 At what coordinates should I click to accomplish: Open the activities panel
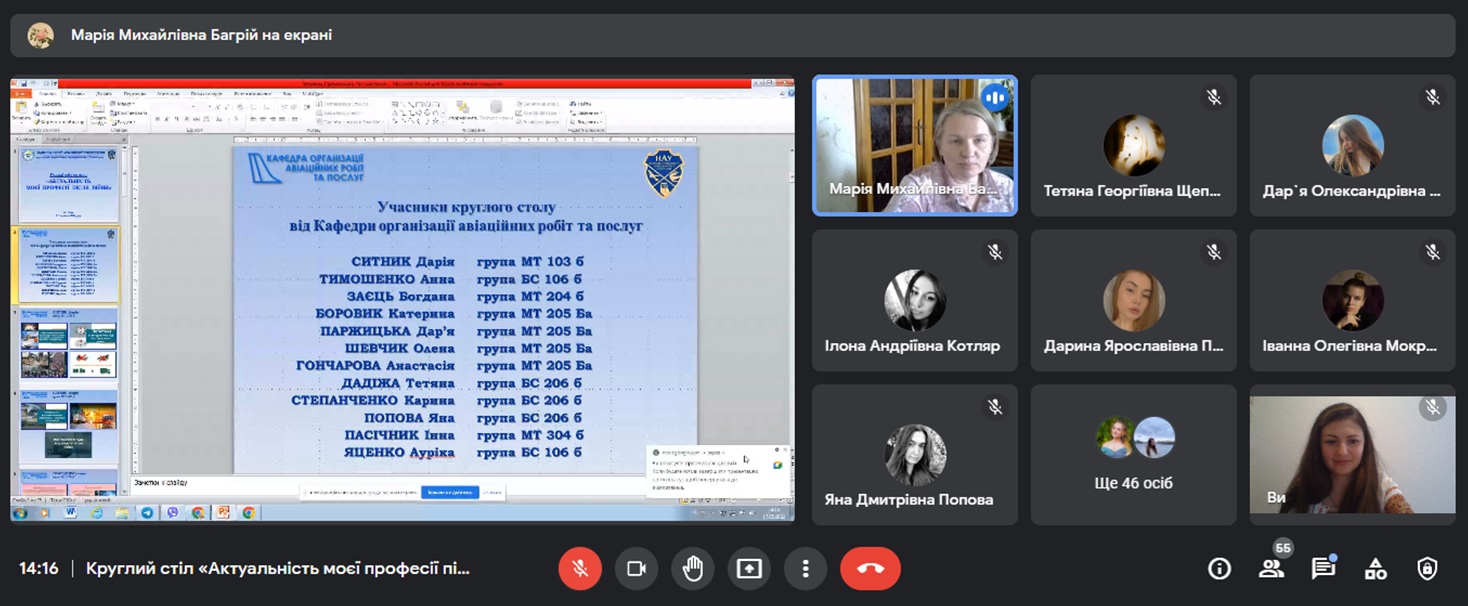tap(1375, 569)
